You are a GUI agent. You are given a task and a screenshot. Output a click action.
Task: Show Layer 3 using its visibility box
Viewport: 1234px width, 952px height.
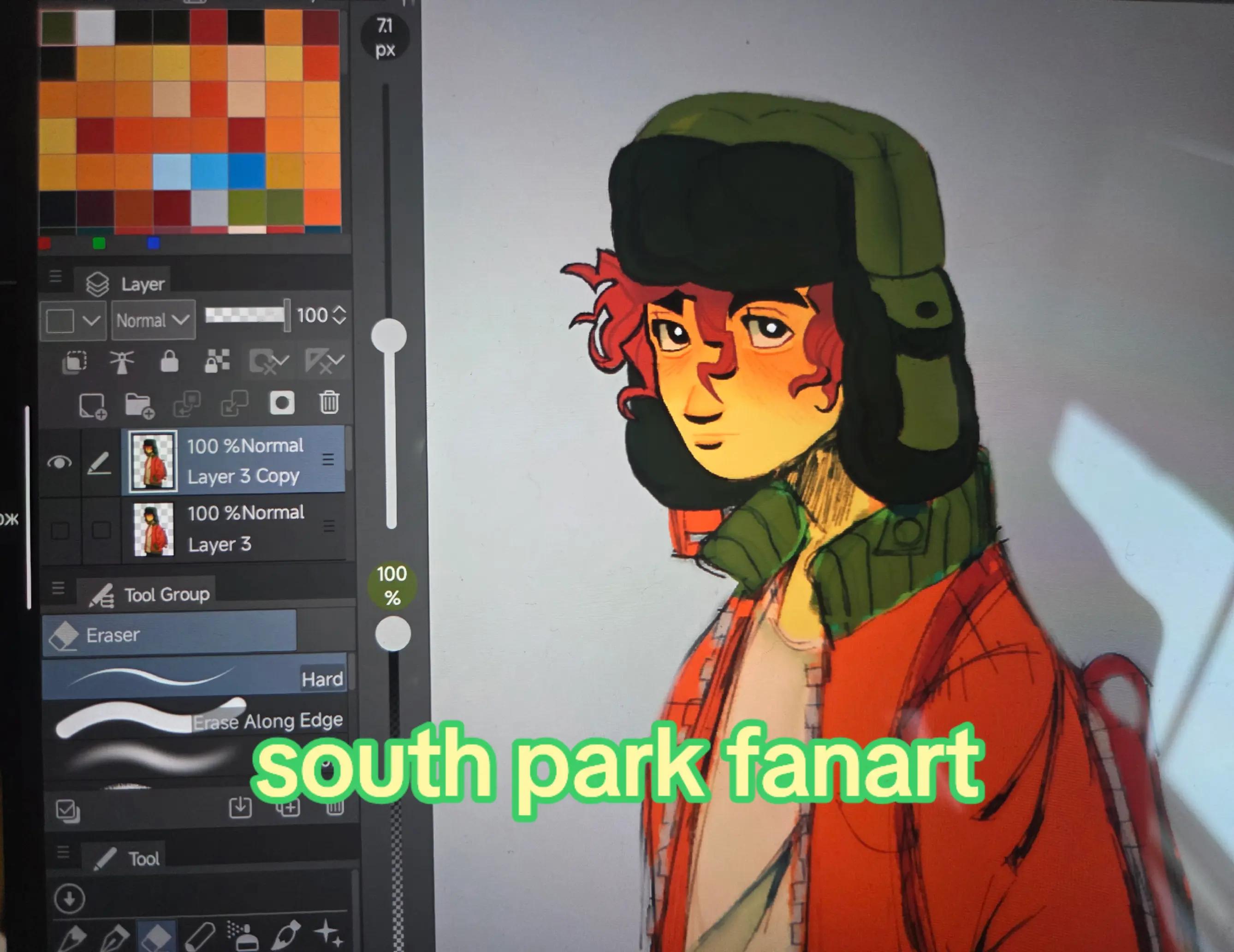[60, 531]
